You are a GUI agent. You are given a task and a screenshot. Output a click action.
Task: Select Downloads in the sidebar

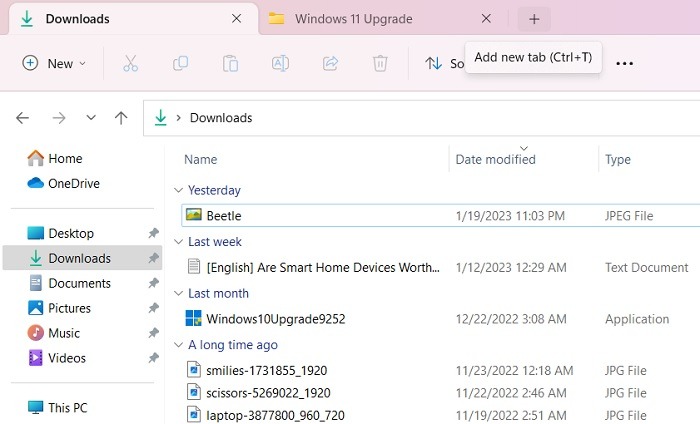click(x=82, y=258)
